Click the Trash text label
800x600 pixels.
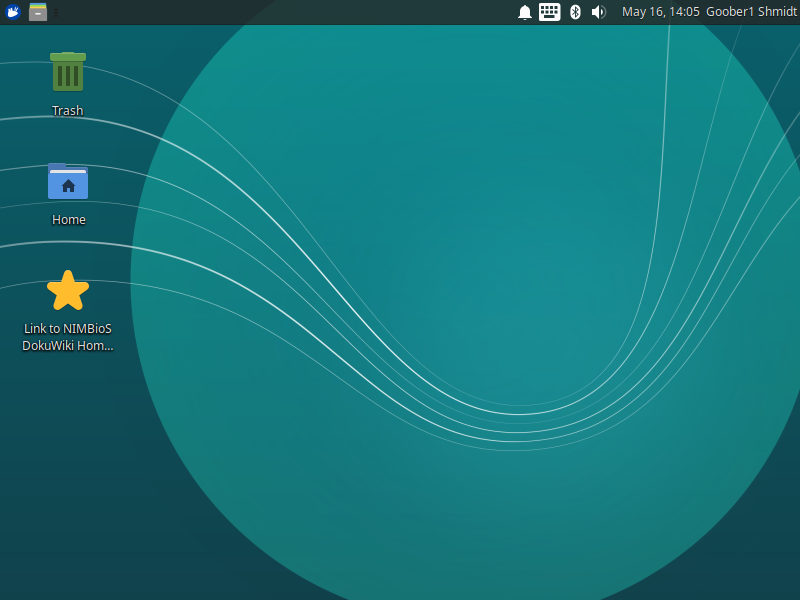click(68, 111)
